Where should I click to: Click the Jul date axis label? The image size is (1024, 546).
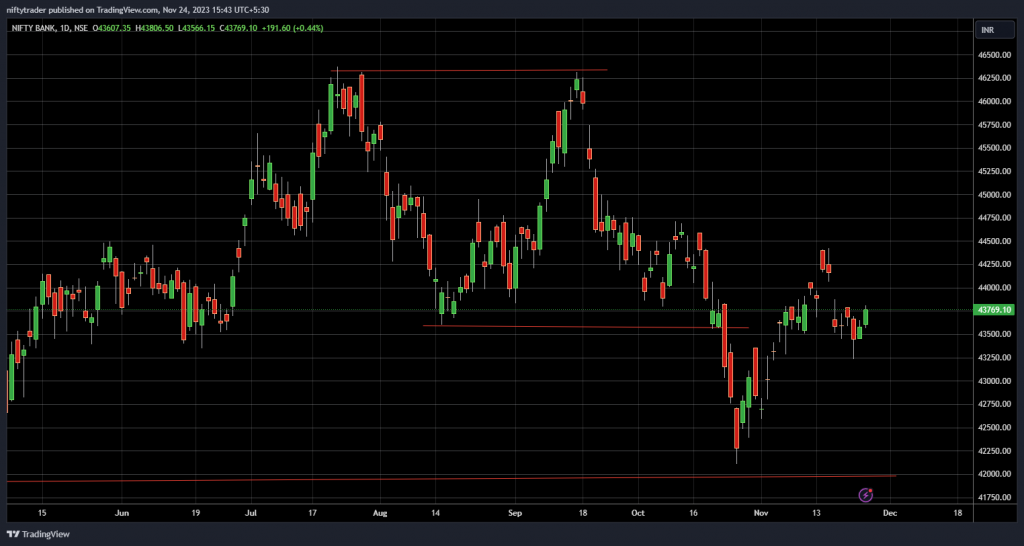point(251,513)
